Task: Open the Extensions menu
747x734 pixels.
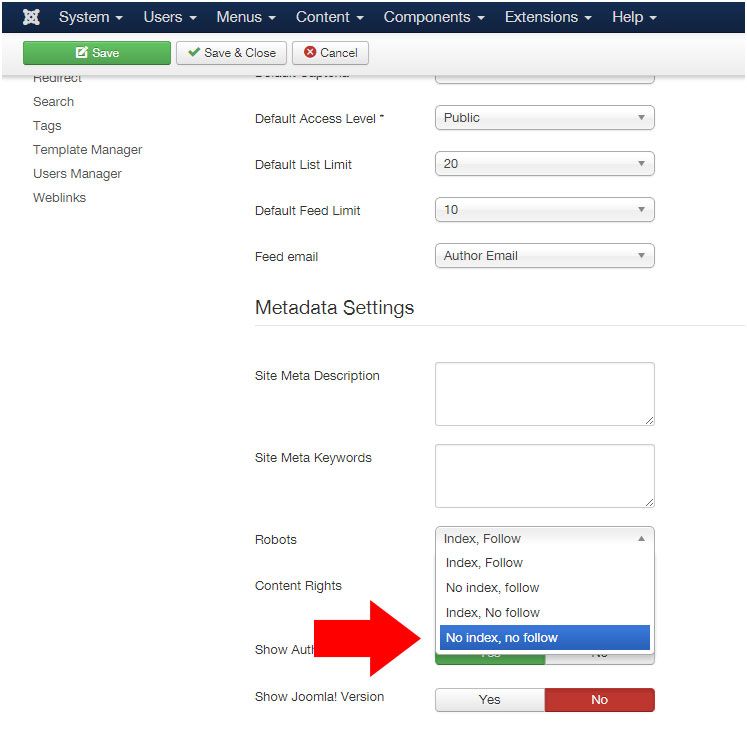Action: point(548,17)
